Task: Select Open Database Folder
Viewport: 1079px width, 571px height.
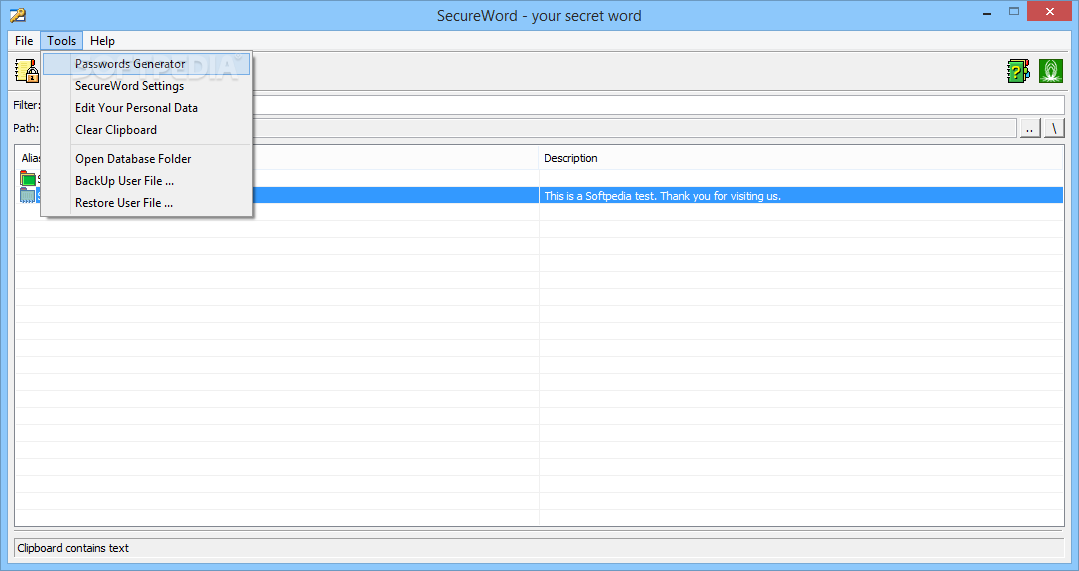Action: pos(147,159)
